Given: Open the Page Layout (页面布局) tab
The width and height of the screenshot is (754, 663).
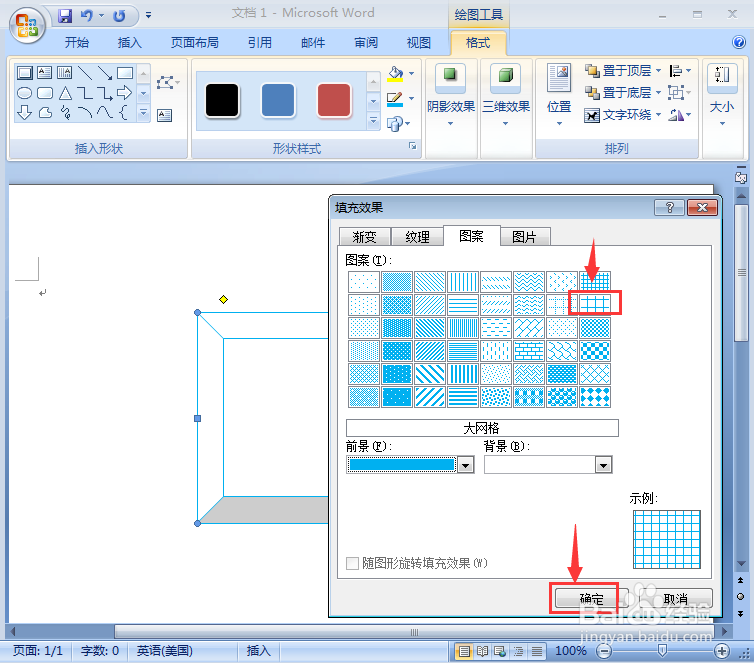Looking at the screenshot, I should pyautogui.click(x=195, y=43).
